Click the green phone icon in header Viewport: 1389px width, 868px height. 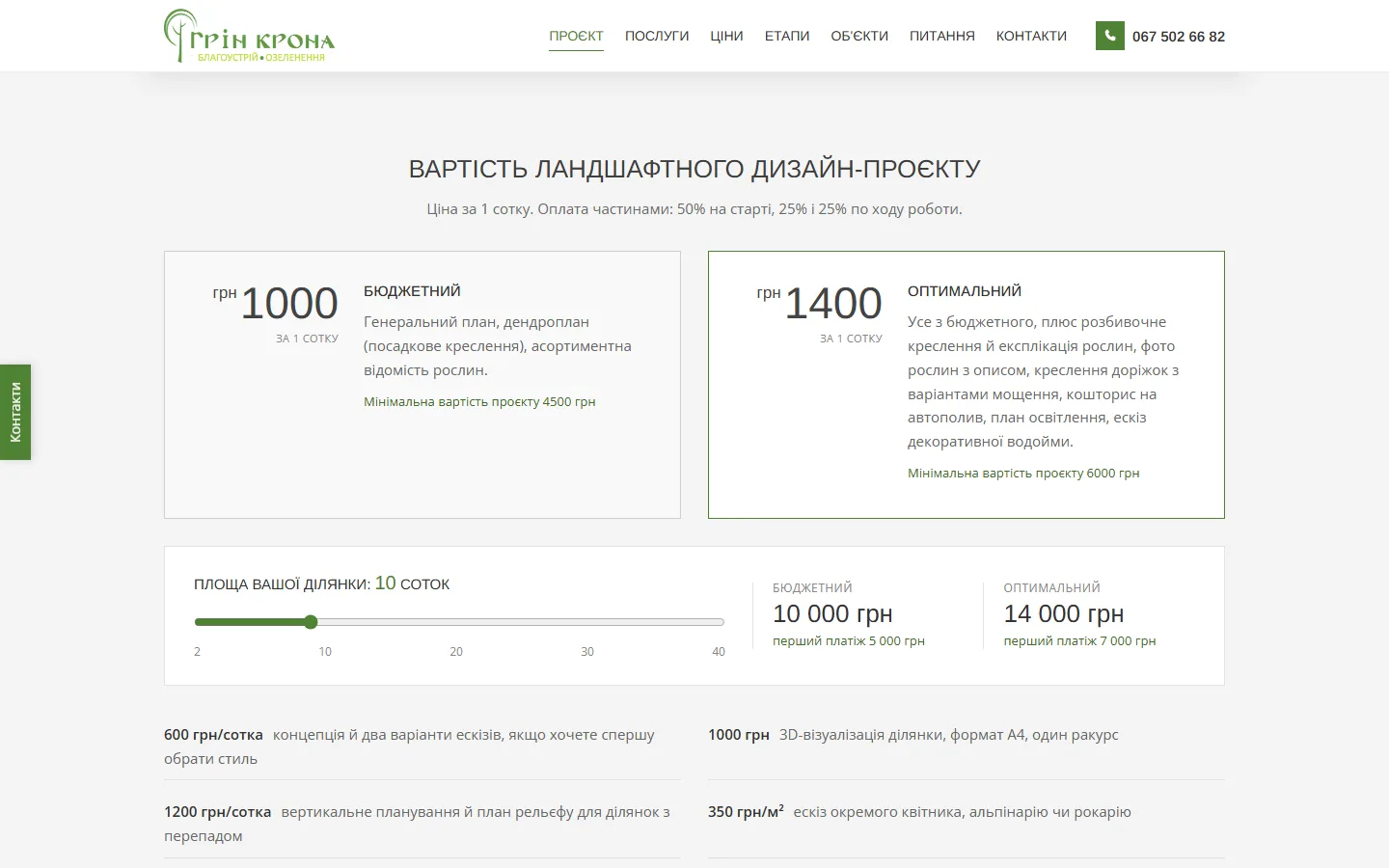(1110, 36)
